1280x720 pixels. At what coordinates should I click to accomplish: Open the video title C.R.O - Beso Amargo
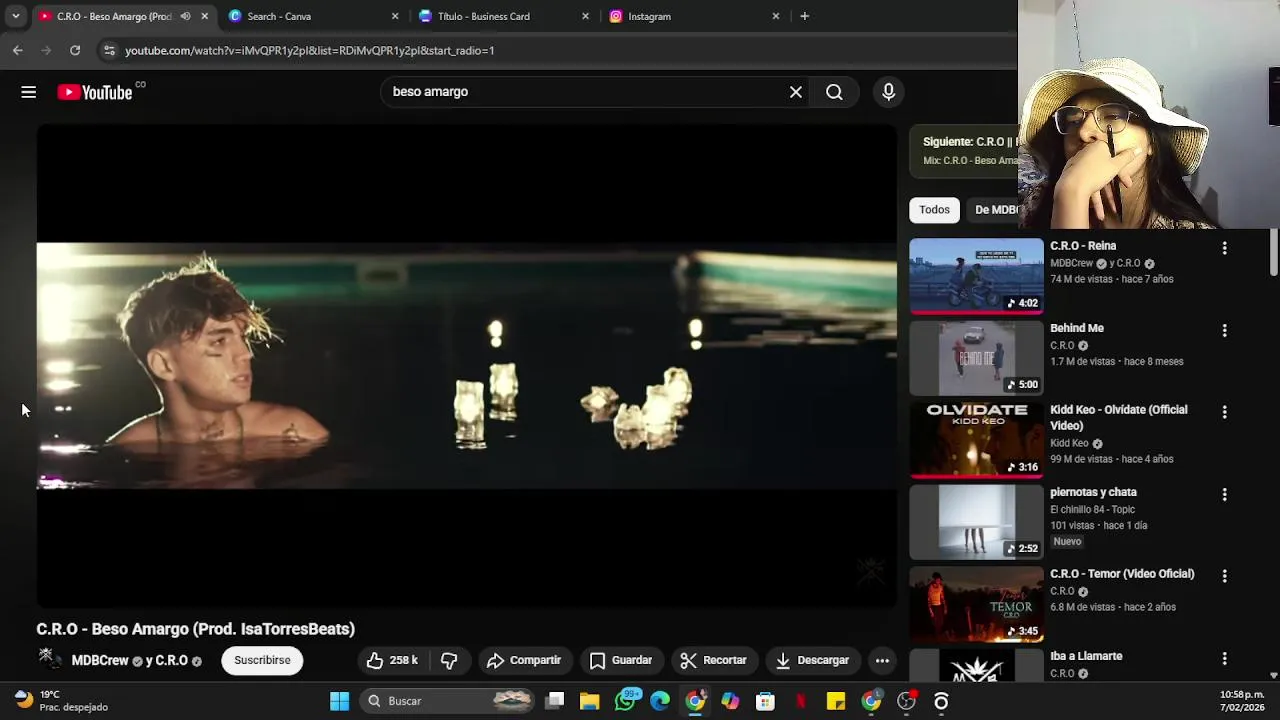click(196, 629)
